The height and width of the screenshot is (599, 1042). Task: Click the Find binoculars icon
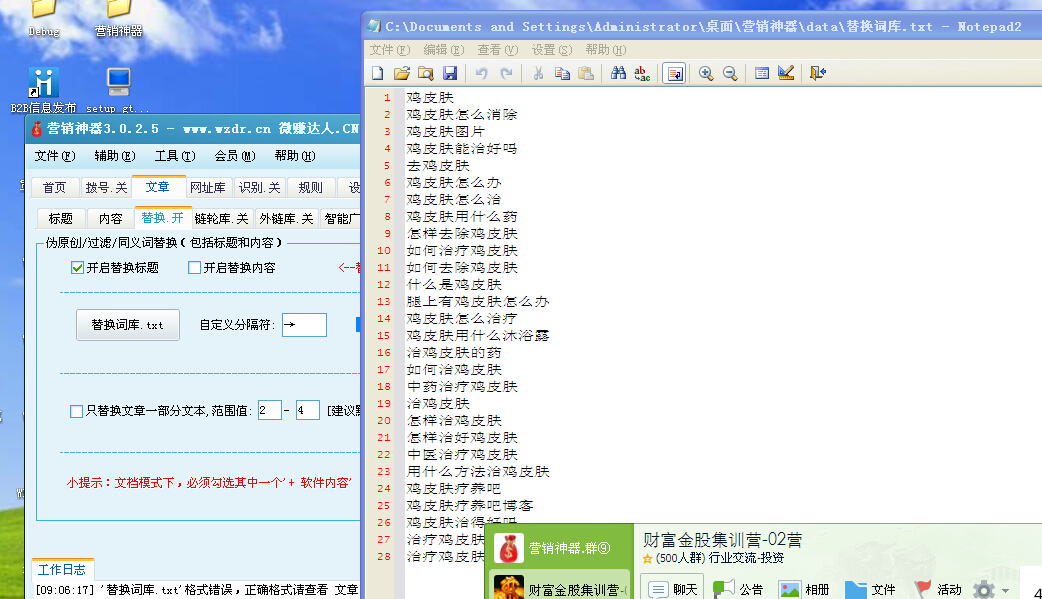coord(618,73)
